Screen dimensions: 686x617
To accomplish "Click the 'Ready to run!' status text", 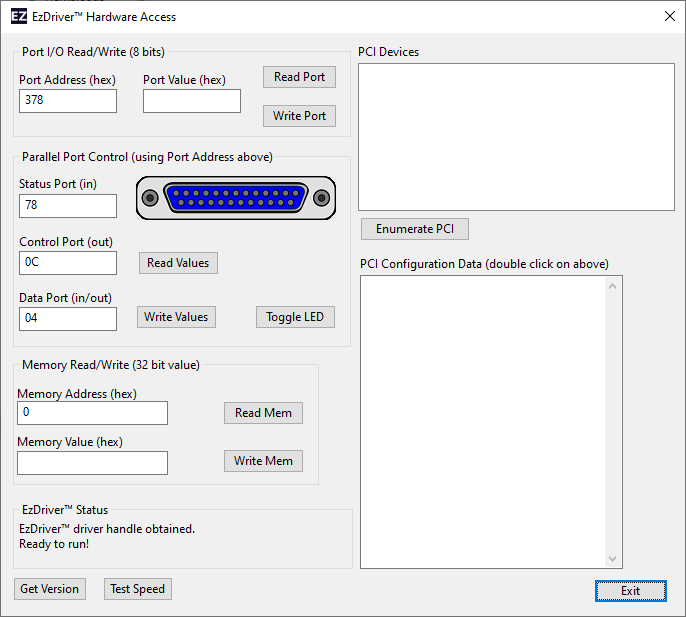I will 54,544.
